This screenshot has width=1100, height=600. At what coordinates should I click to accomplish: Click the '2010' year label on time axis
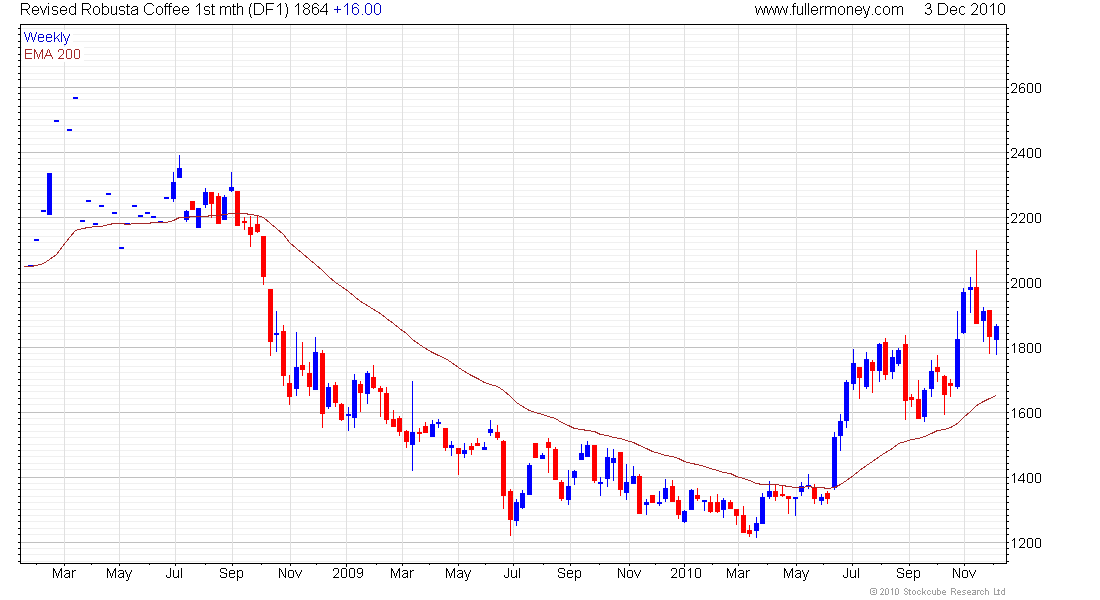685,573
